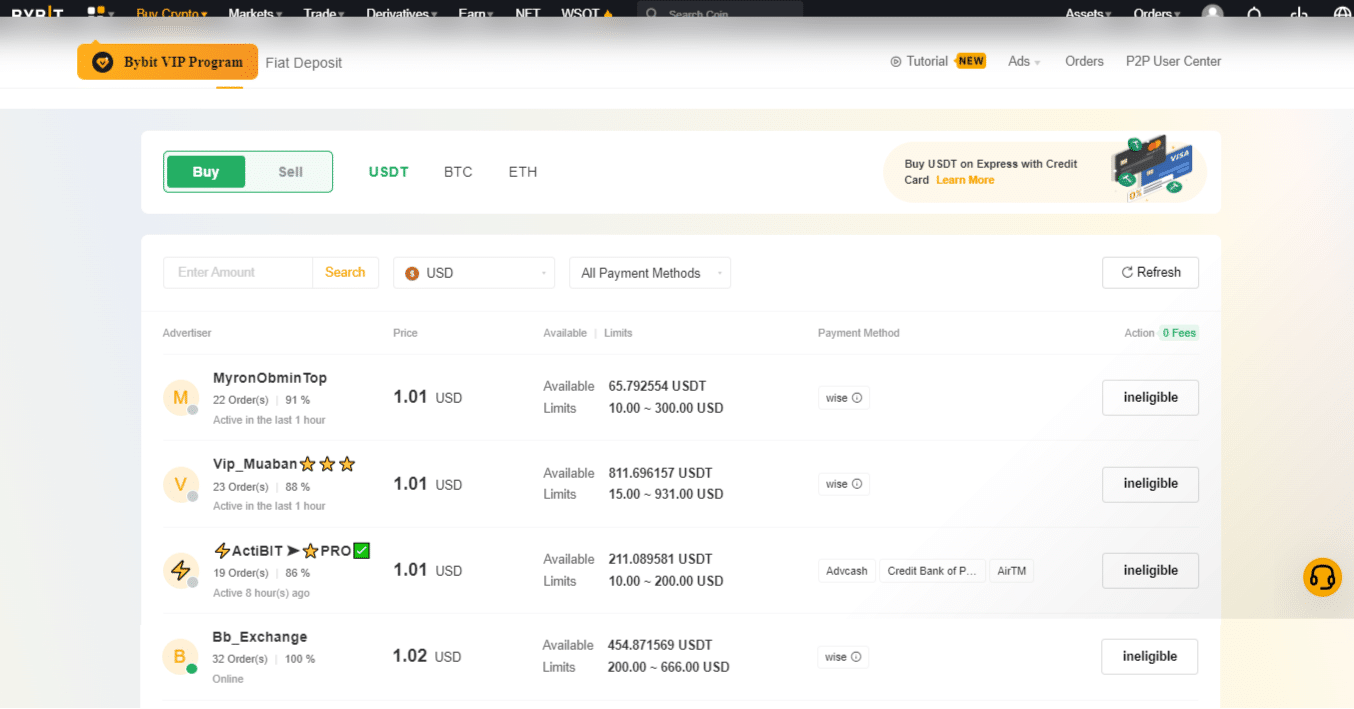Click the Search amount button
Viewport: 1354px width, 709px height.
click(345, 272)
